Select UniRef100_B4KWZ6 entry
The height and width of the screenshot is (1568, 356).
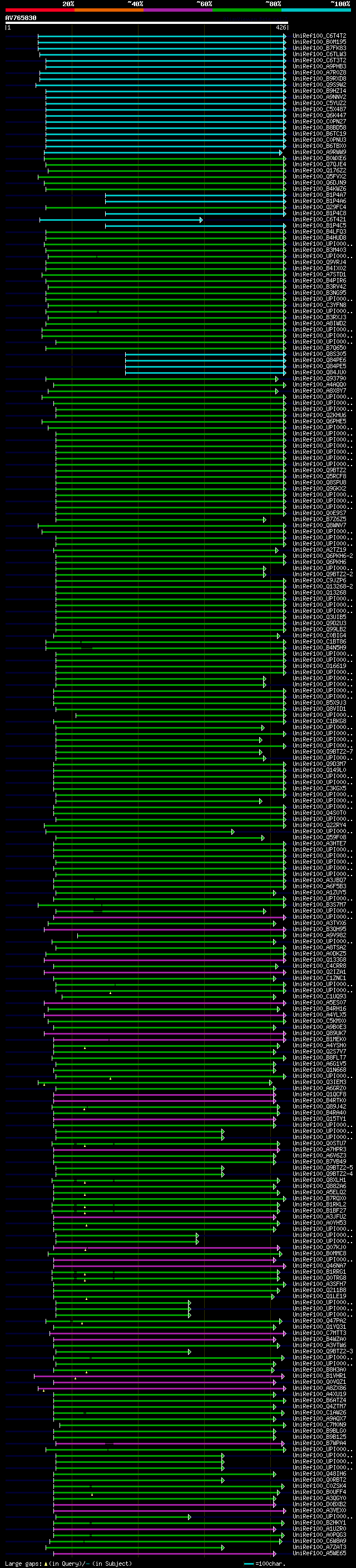point(319,189)
